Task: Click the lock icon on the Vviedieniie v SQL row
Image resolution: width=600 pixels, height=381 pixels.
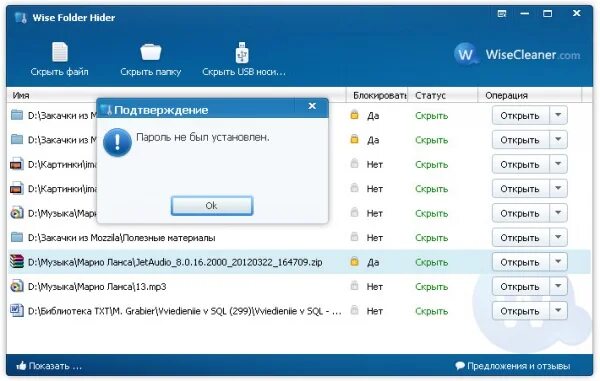Action: [x=354, y=311]
